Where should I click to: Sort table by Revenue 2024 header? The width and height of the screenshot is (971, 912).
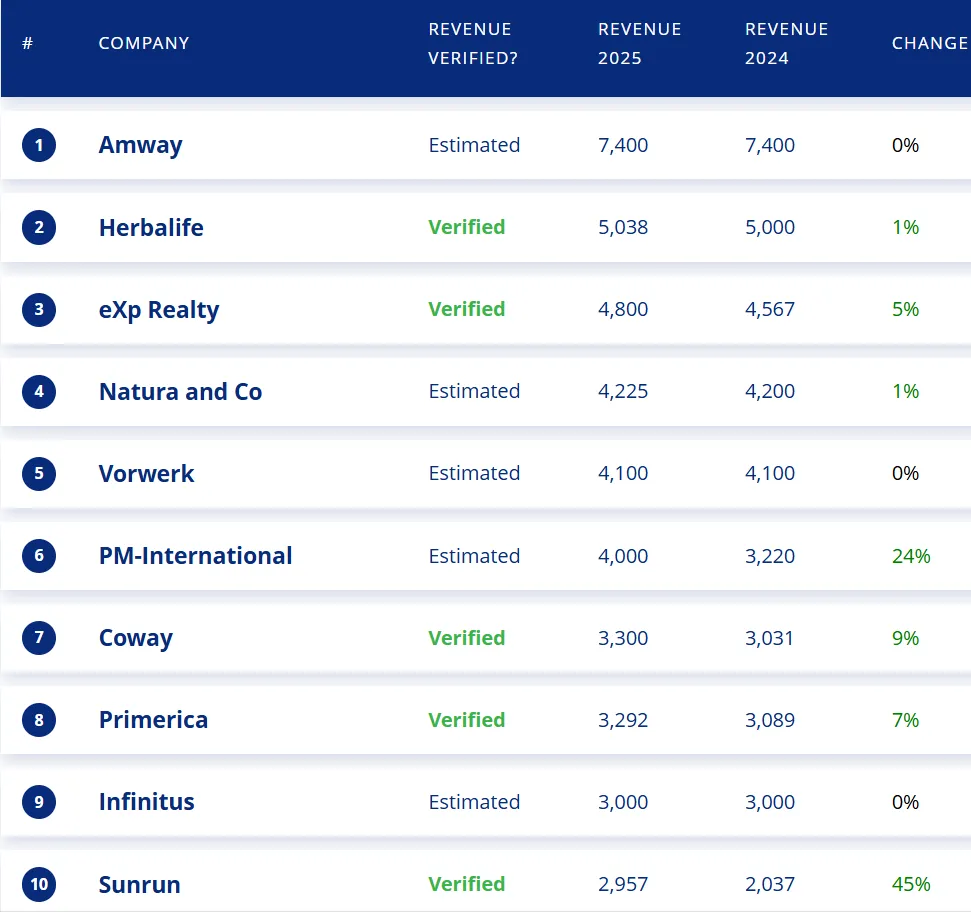[x=786, y=43]
